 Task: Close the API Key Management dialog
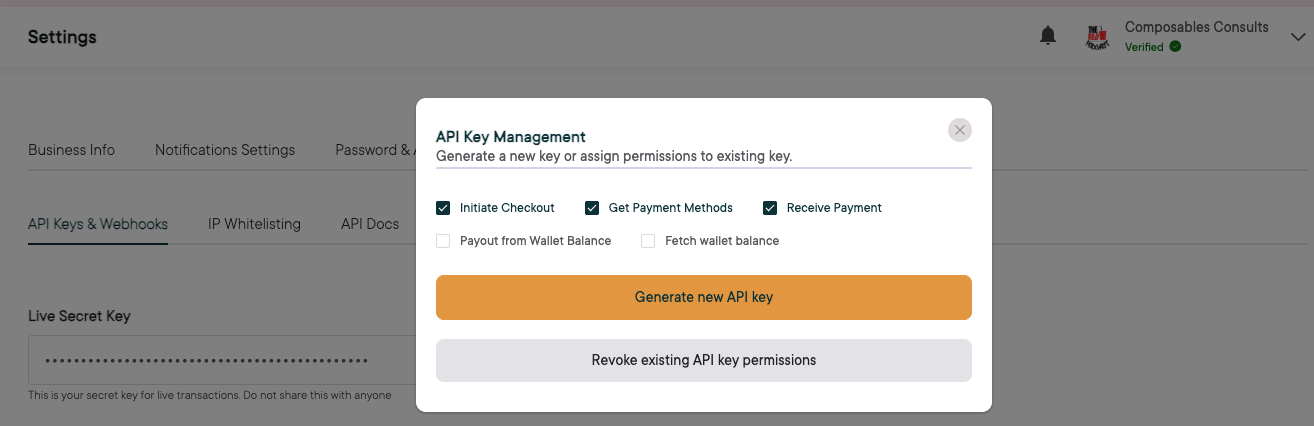(x=960, y=130)
